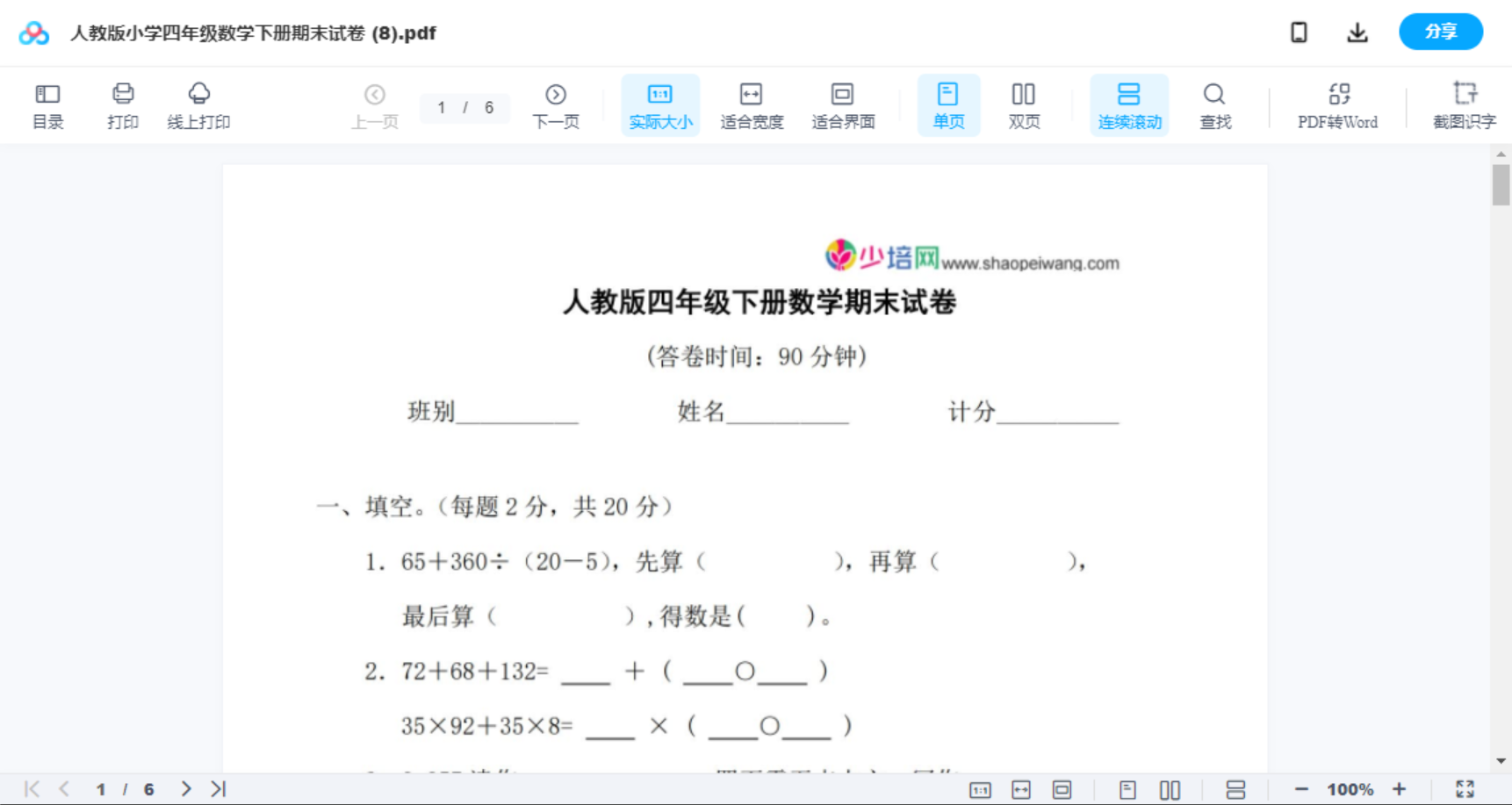
Task: Click the 打印 print icon
Action: [122, 104]
